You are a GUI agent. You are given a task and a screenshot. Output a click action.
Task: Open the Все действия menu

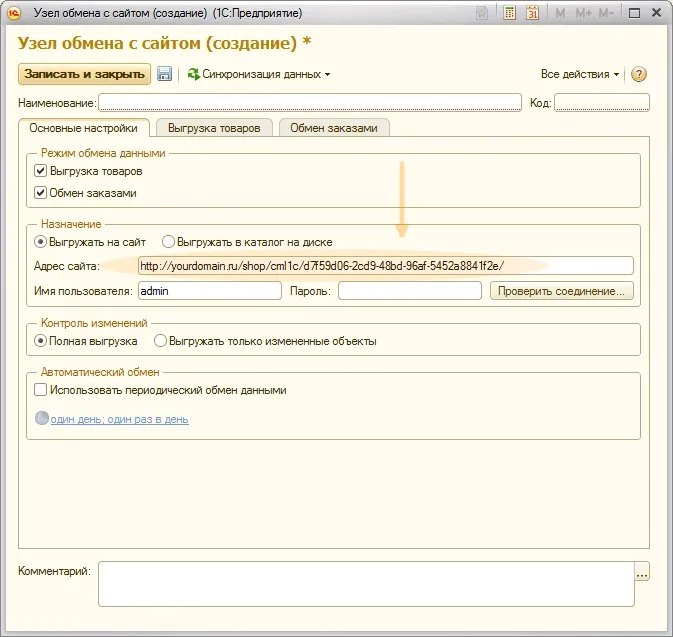(x=580, y=74)
